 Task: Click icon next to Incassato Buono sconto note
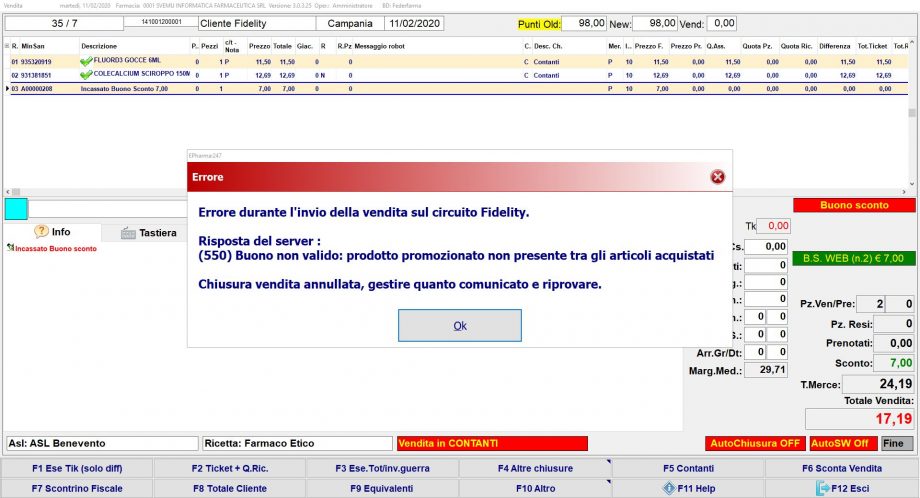coord(10,249)
